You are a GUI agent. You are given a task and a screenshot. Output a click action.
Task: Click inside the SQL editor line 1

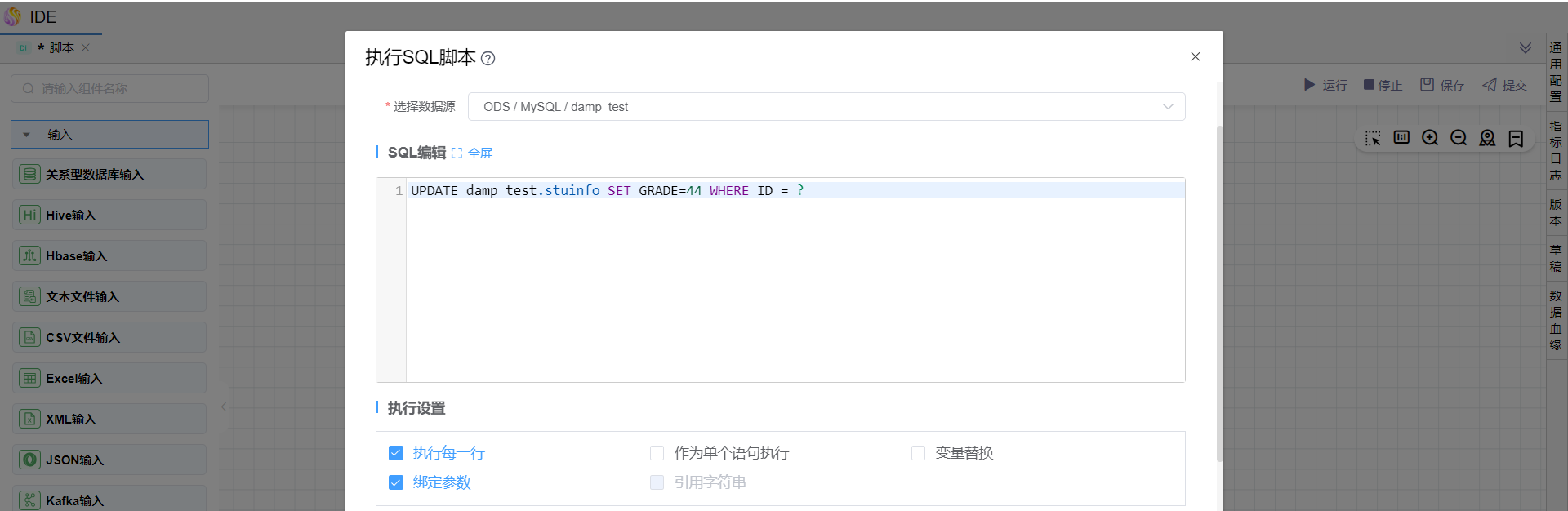pos(795,190)
